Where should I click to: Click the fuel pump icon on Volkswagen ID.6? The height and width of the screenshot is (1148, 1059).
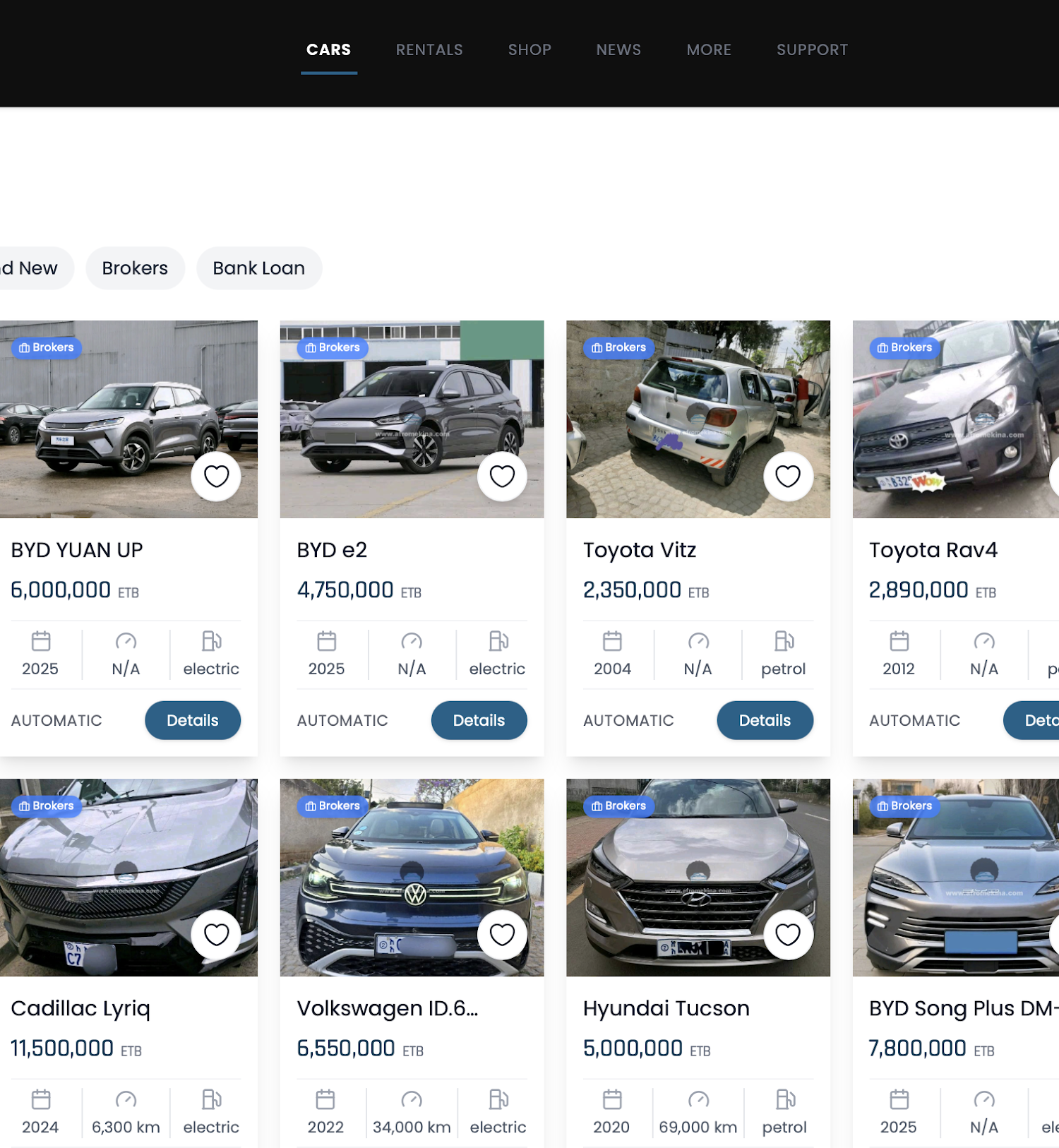(498, 1099)
